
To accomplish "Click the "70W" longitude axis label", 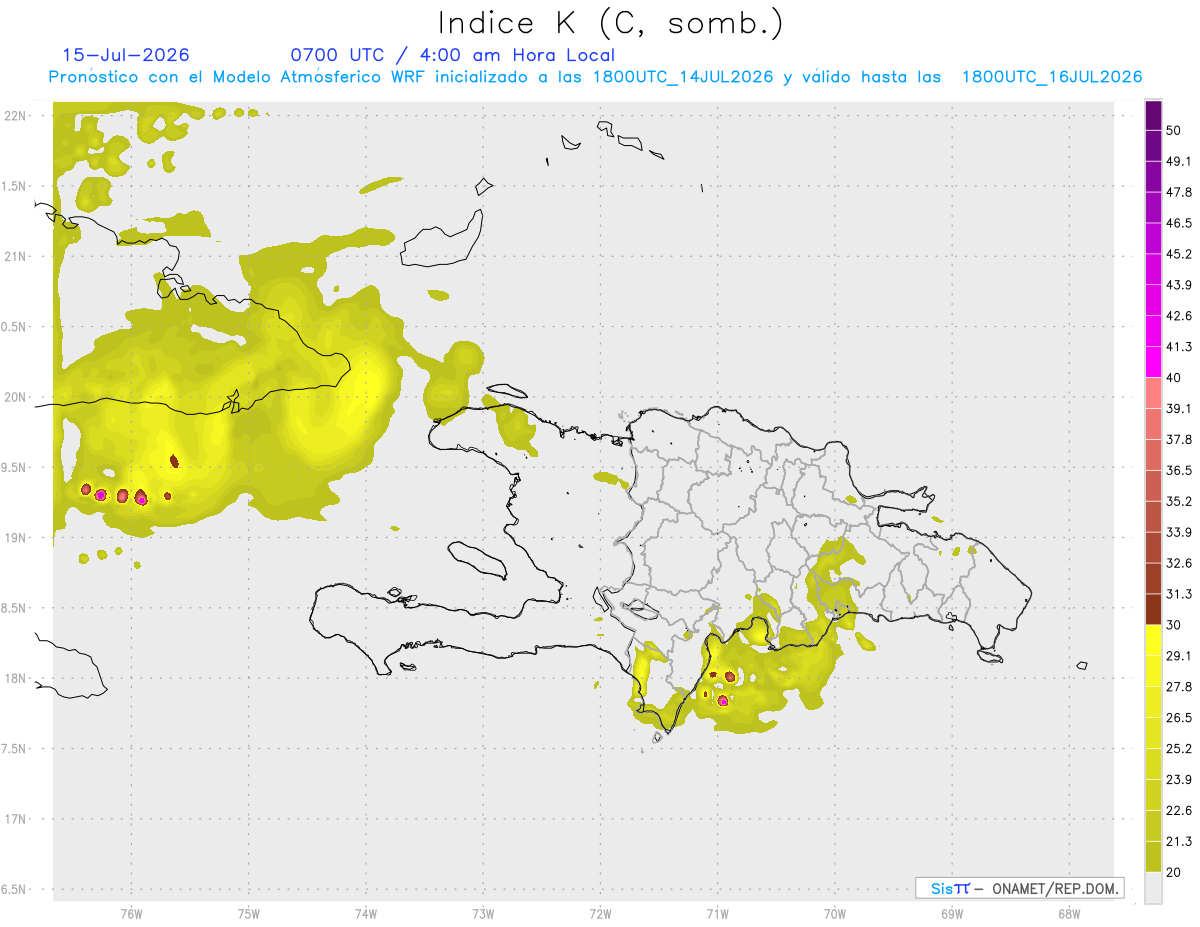I will tap(835, 913).
